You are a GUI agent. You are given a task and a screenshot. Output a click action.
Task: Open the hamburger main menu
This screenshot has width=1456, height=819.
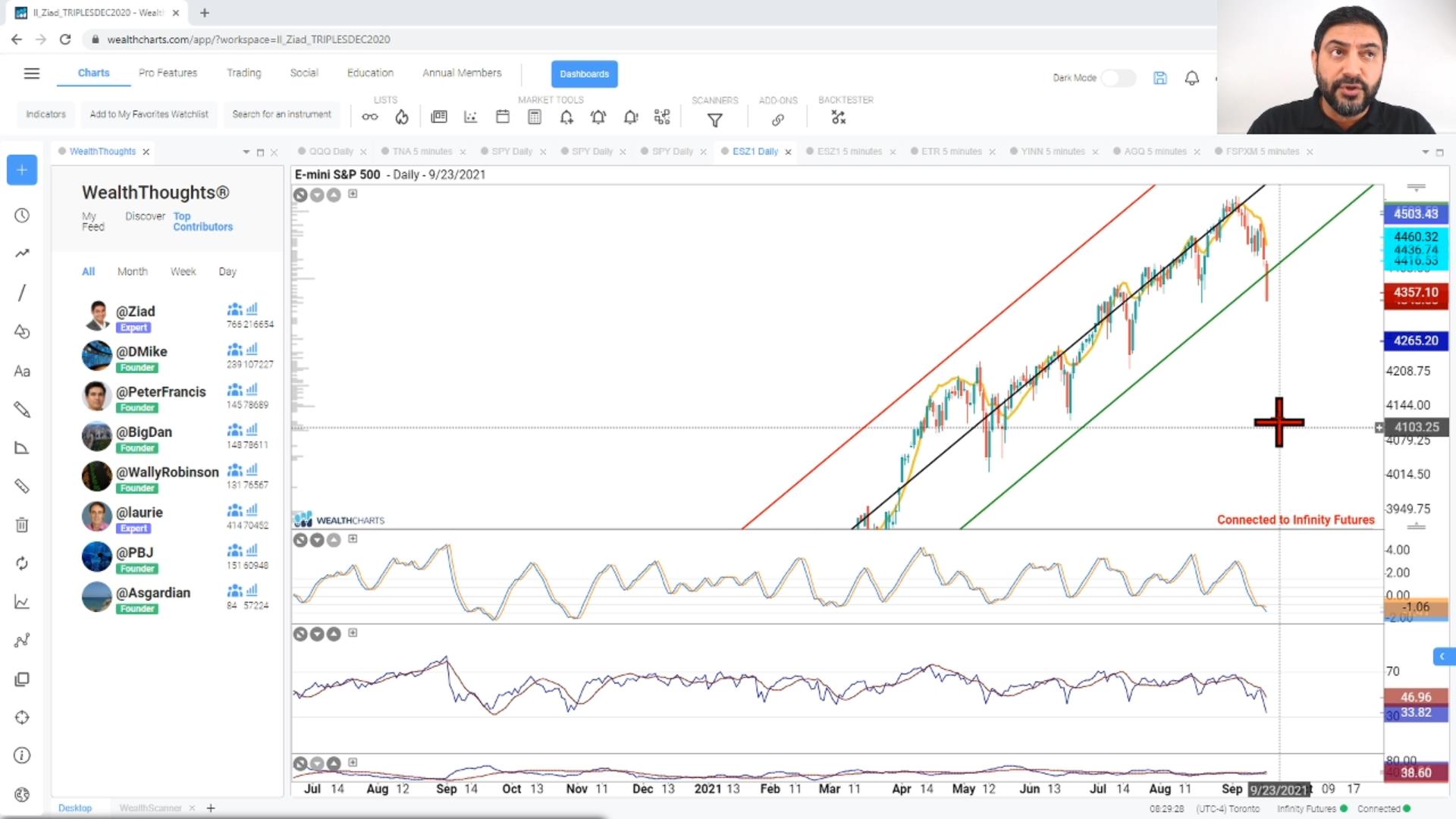(31, 74)
